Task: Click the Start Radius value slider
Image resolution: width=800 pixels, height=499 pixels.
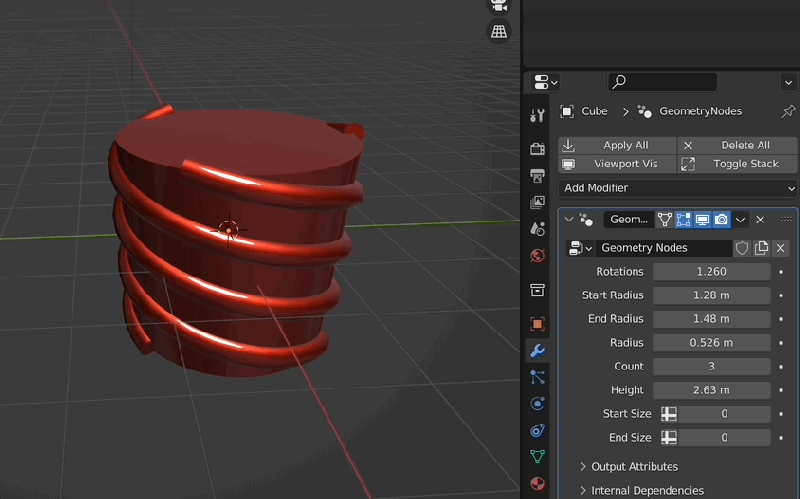Action: pyautogui.click(x=711, y=295)
